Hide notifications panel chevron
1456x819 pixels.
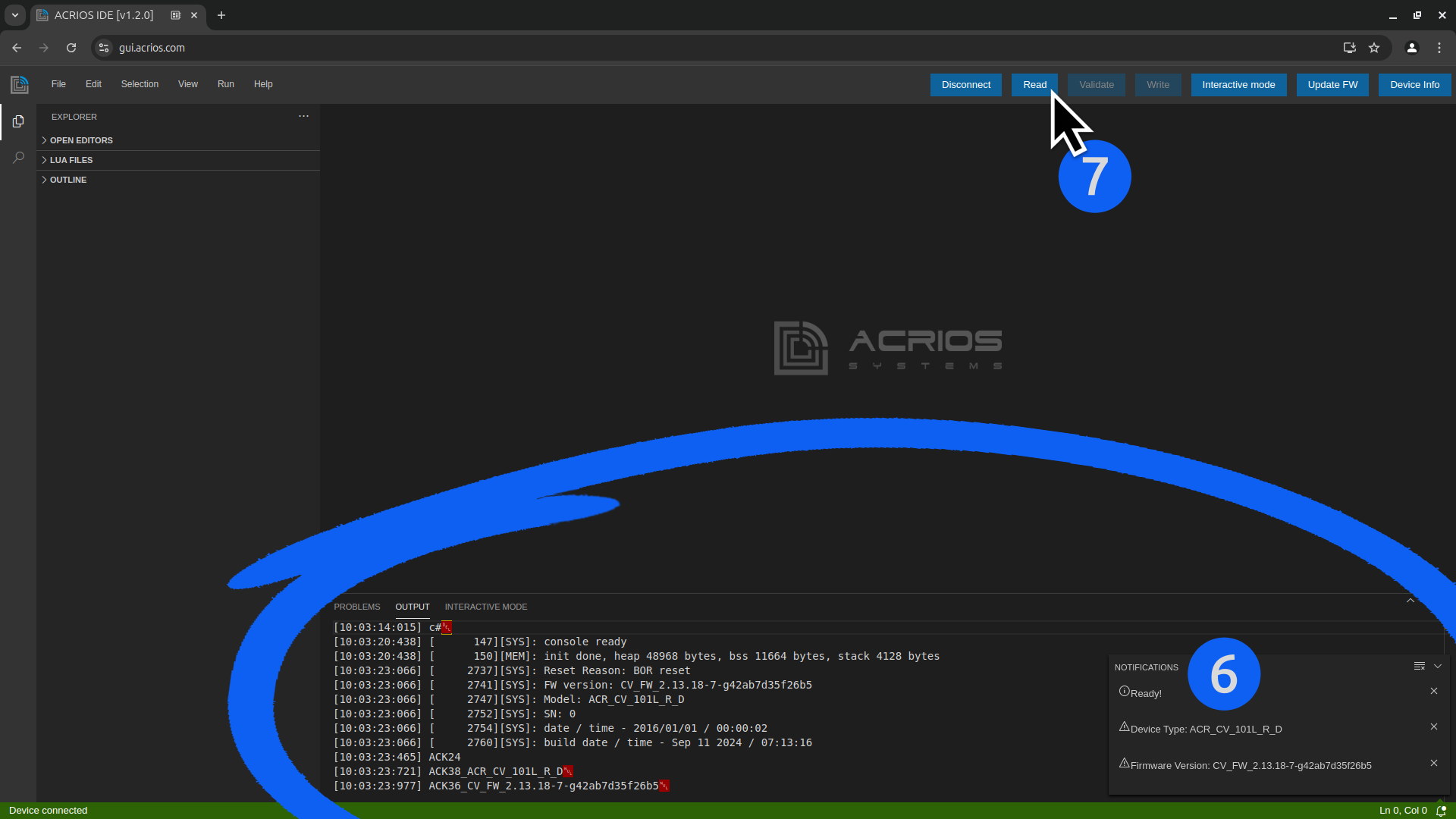[1438, 667]
